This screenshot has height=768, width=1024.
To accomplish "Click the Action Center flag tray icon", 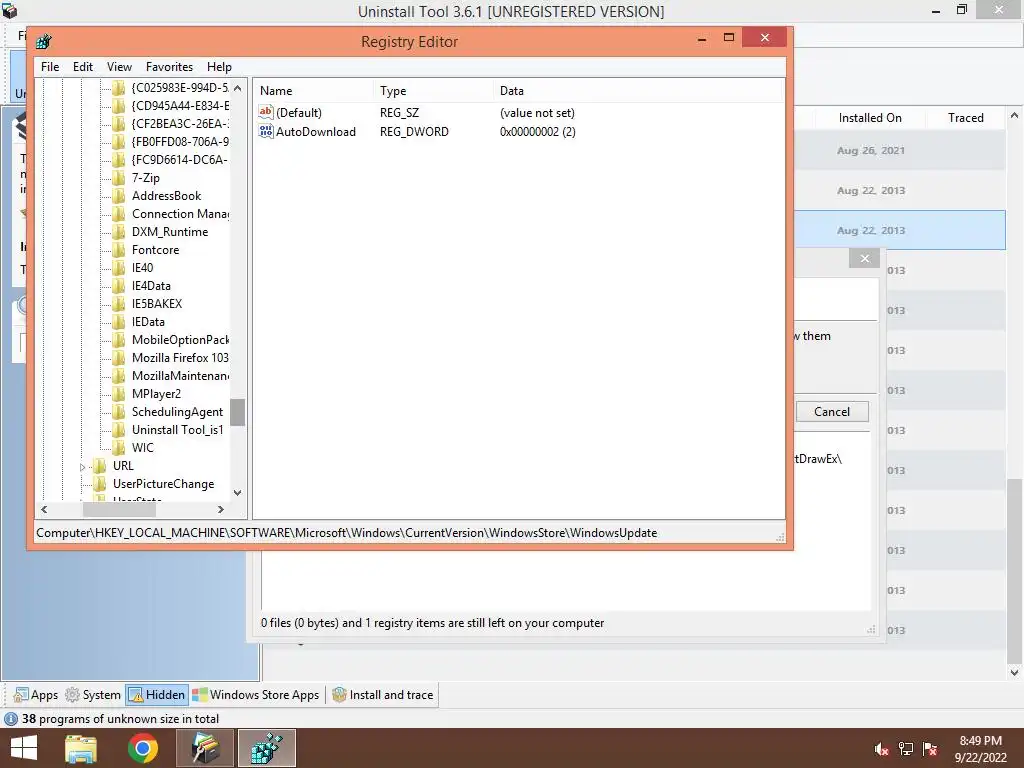I will (x=930, y=749).
